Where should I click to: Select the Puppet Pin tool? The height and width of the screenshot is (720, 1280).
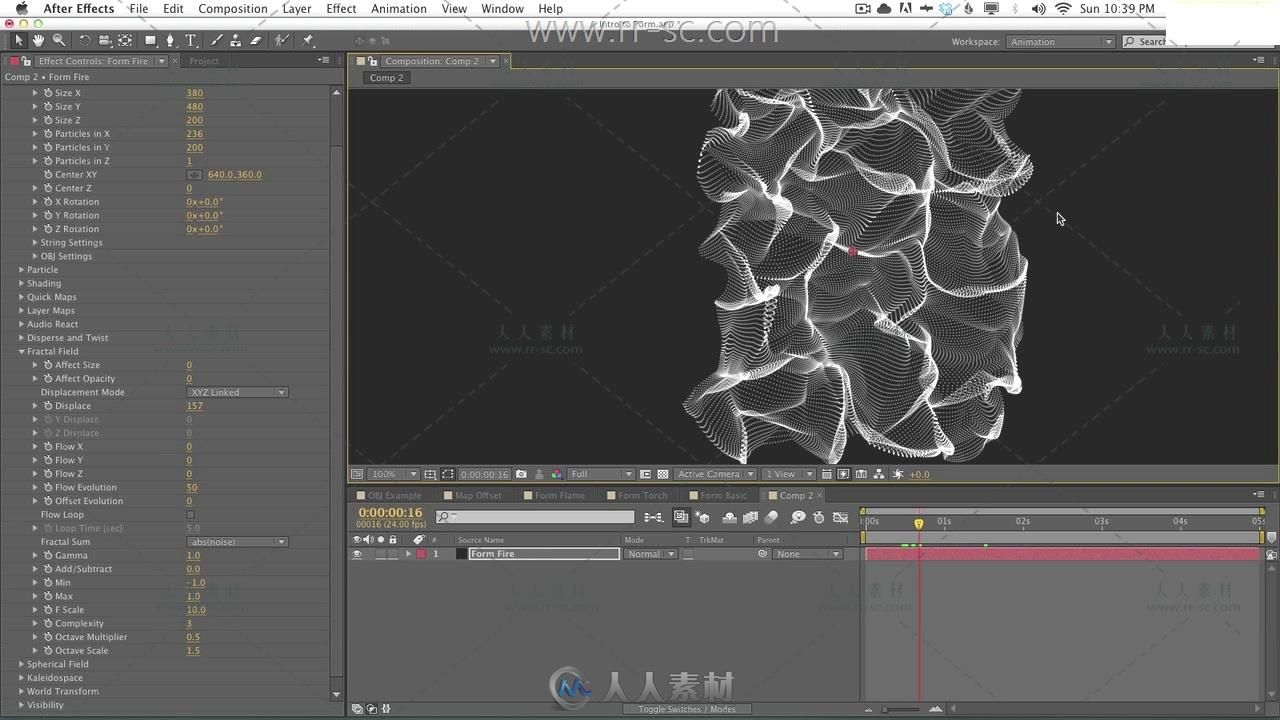pyautogui.click(x=308, y=40)
